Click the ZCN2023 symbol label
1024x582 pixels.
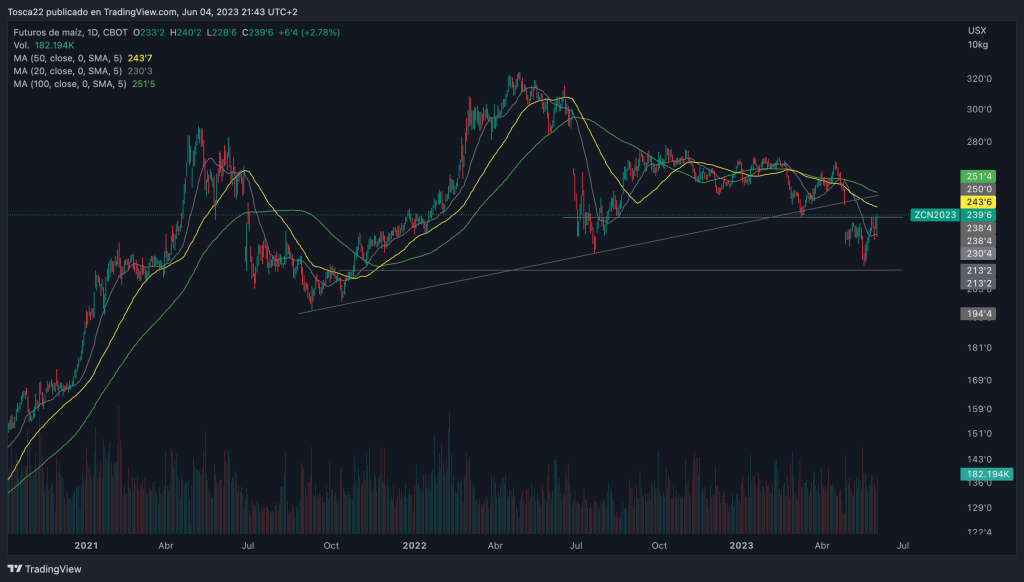pos(935,215)
